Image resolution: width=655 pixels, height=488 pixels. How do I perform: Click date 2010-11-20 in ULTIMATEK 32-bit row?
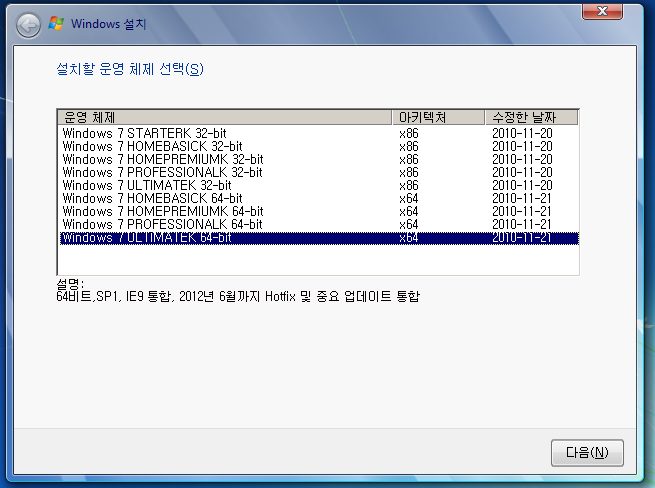click(522, 185)
